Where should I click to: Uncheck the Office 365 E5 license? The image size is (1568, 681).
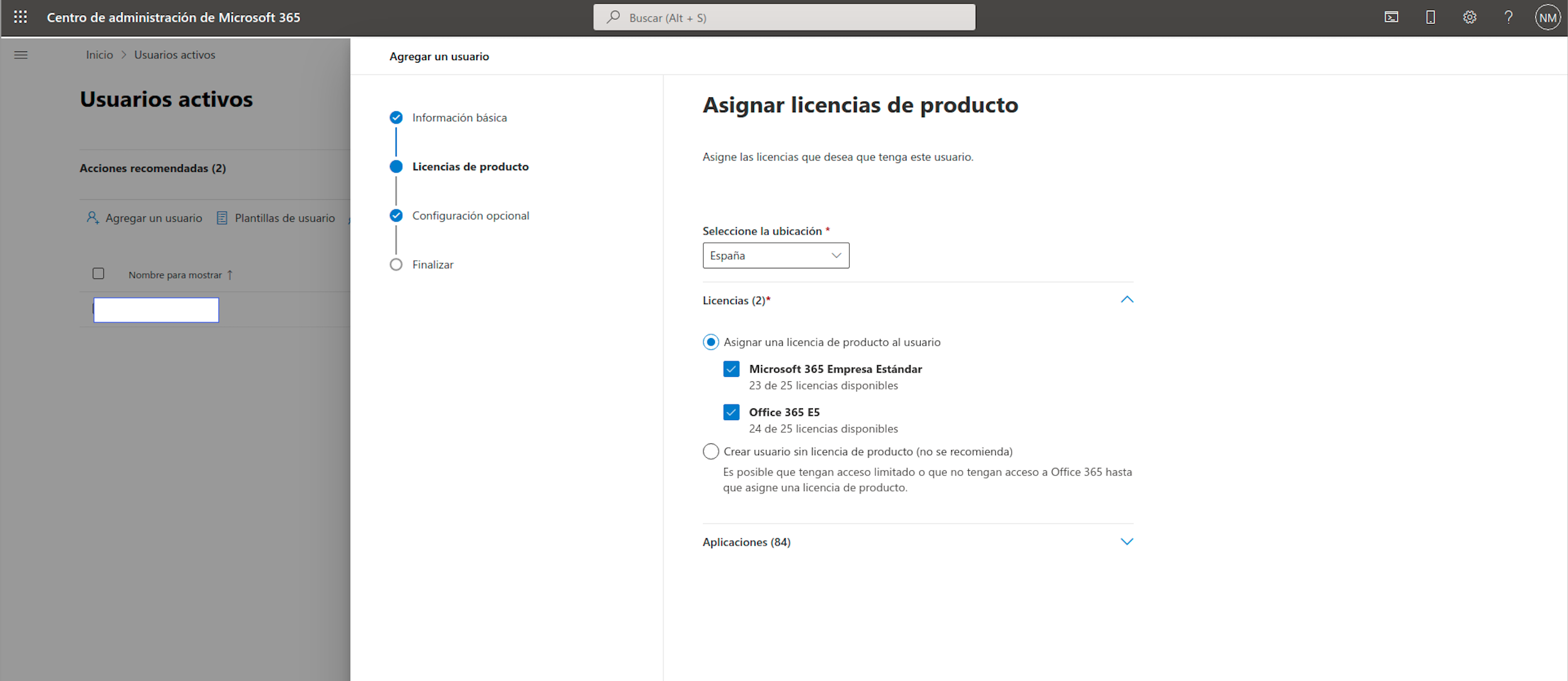click(x=731, y=412)
